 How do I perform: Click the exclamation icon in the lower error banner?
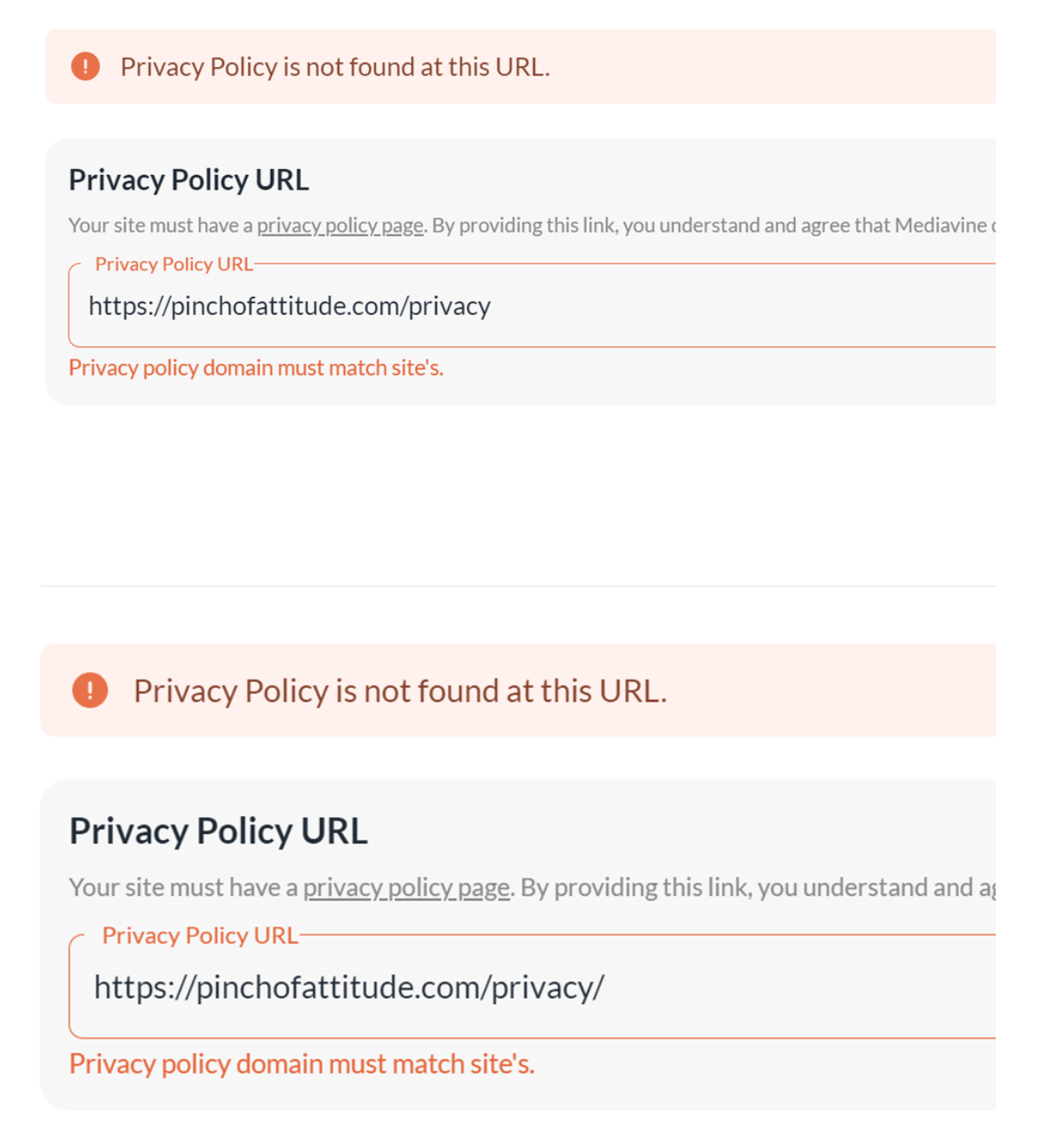click(x=90, y=690)
